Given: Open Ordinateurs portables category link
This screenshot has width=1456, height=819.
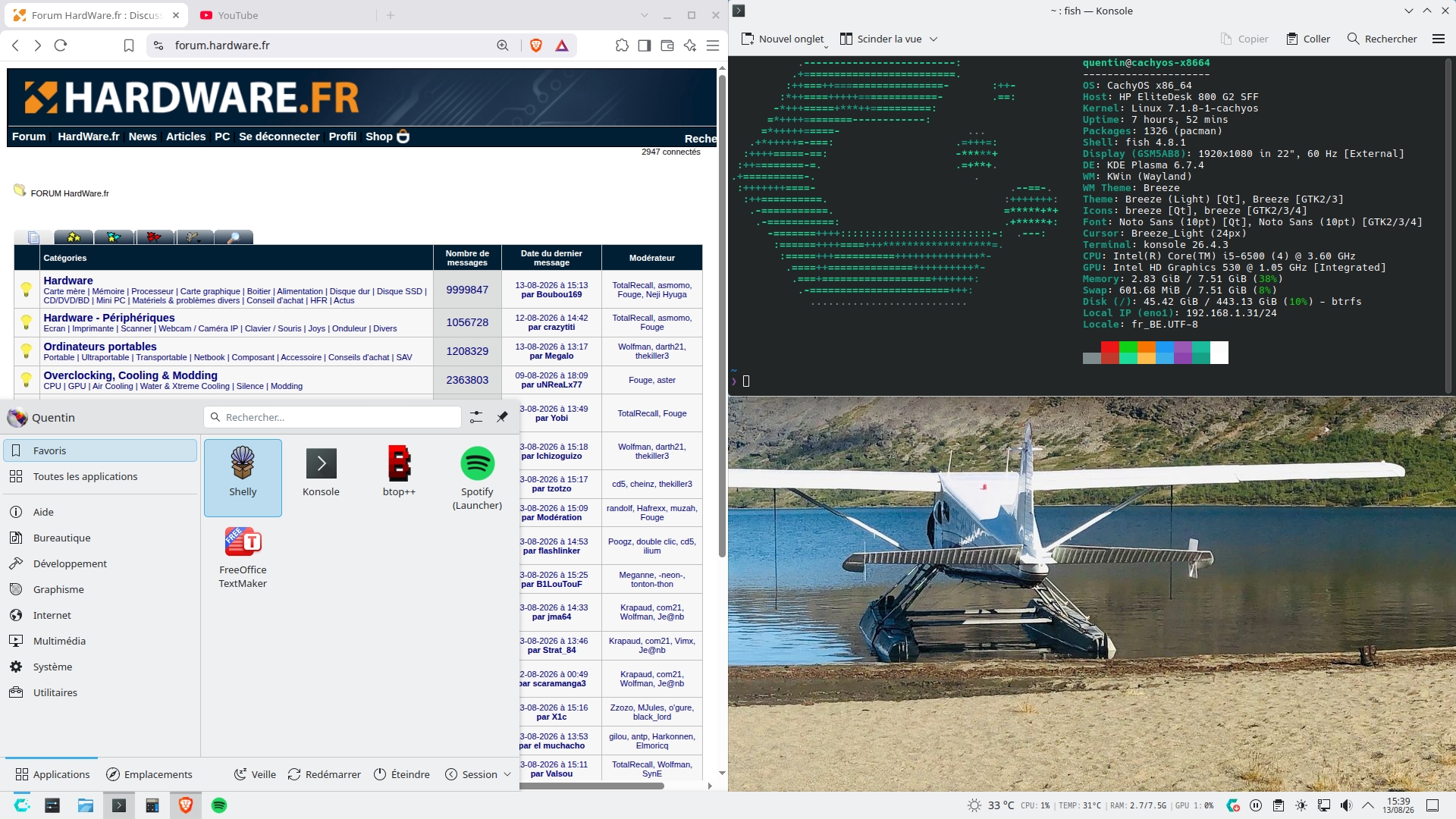Looking at the screenshot, I should (x=100, y=347).
